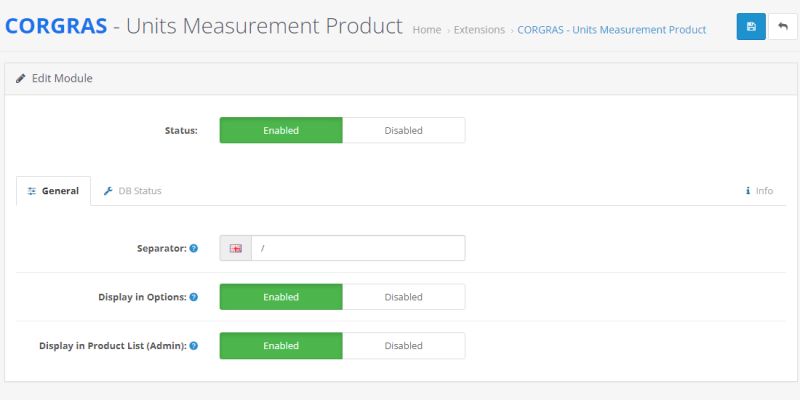This screenshot has width=800, height=400.
Task: Go to Home breadcrumb link
Action: (427, 30)
